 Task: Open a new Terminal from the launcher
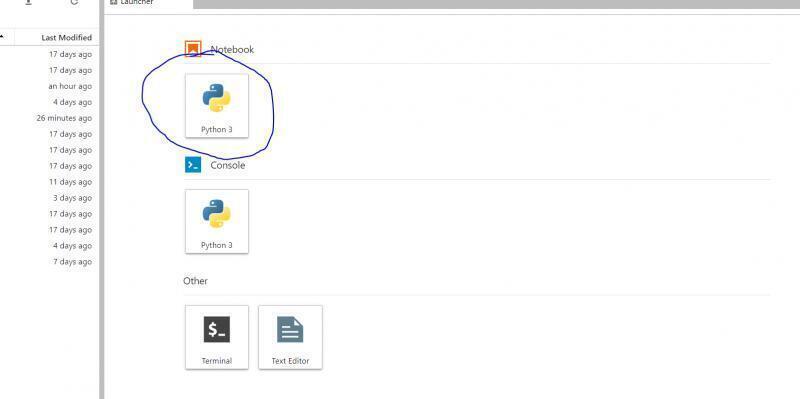click(x=217, y=337)
